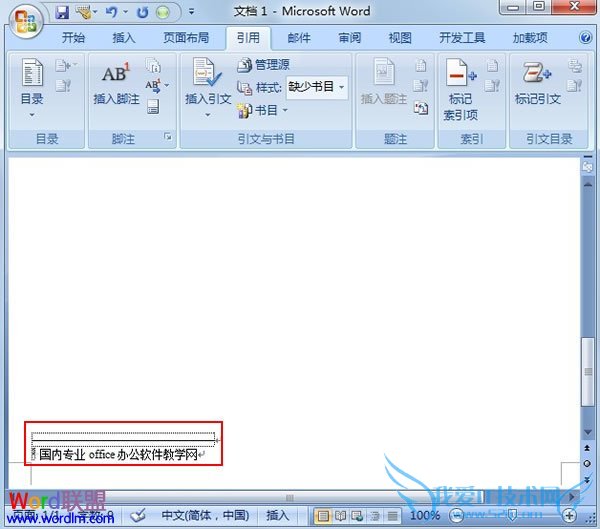Select the 引用 ribbon tab
This screenshot has width=600, height=529.
tap(248, 38)
